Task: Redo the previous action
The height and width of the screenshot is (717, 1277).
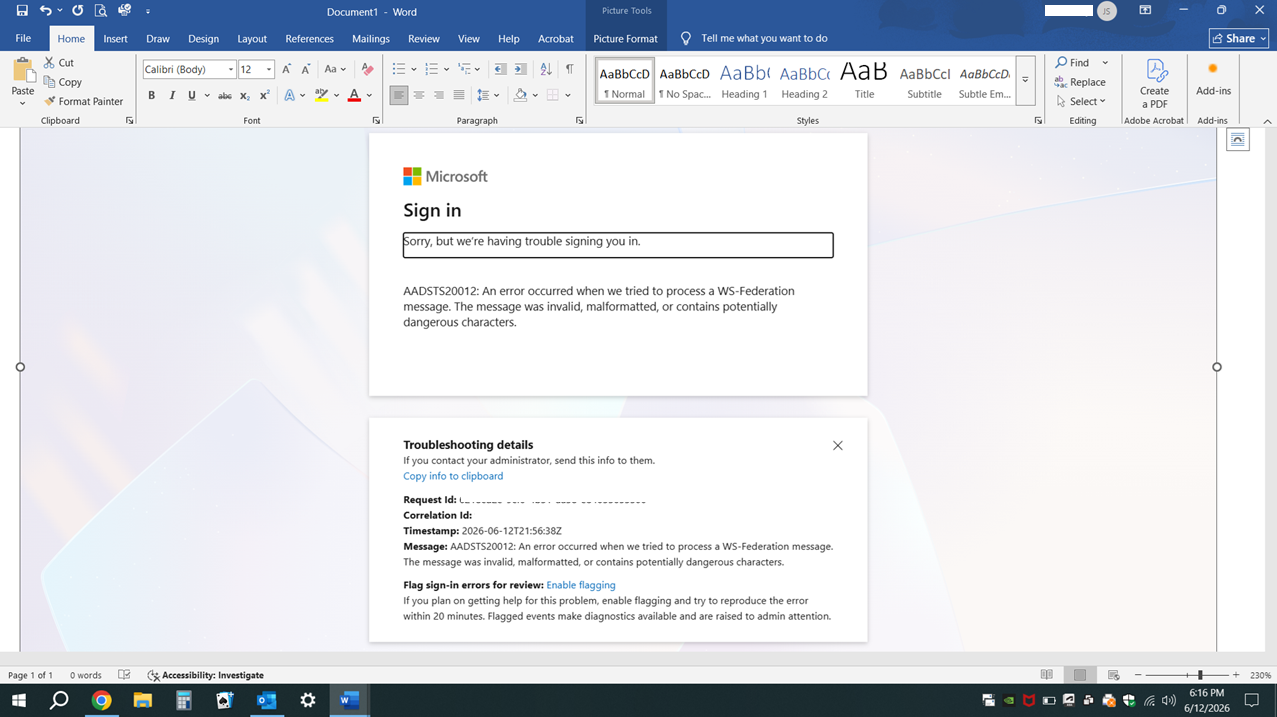Action: point(78,11)
